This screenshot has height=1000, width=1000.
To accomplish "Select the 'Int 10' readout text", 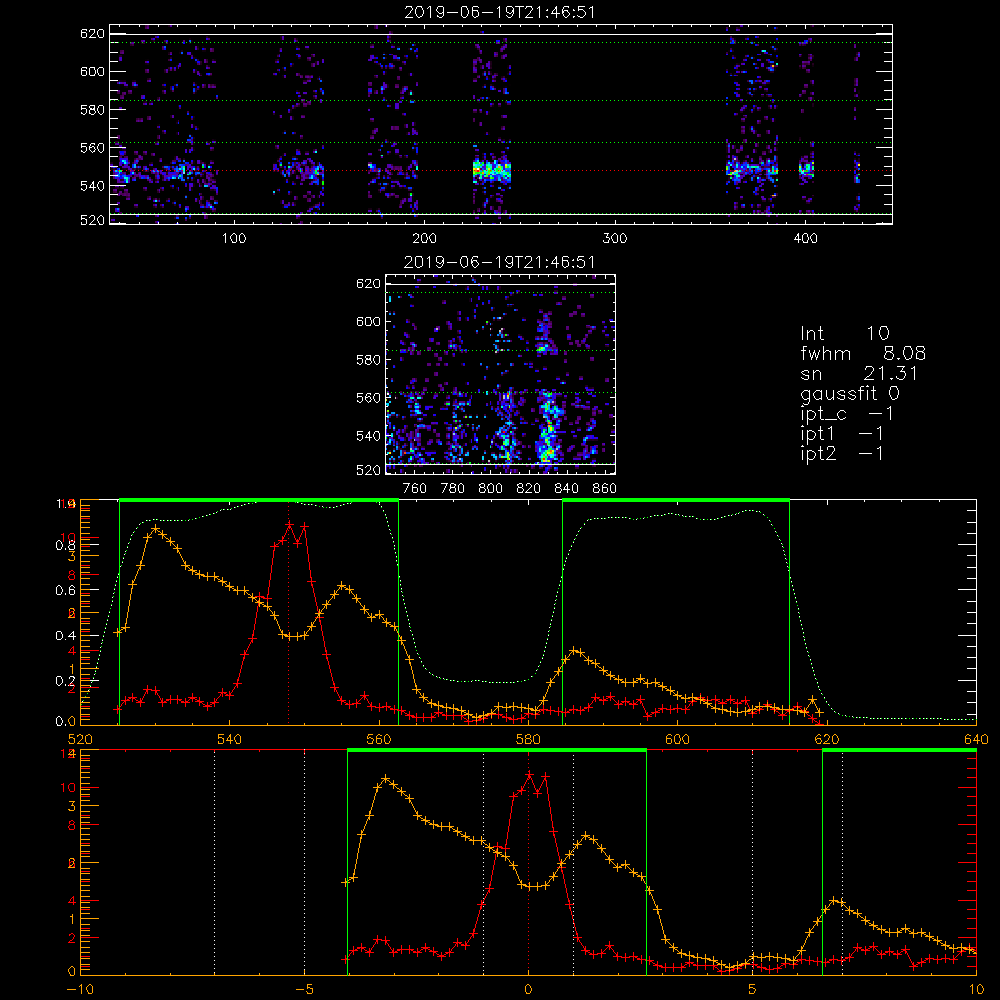I will coord(845,333).
